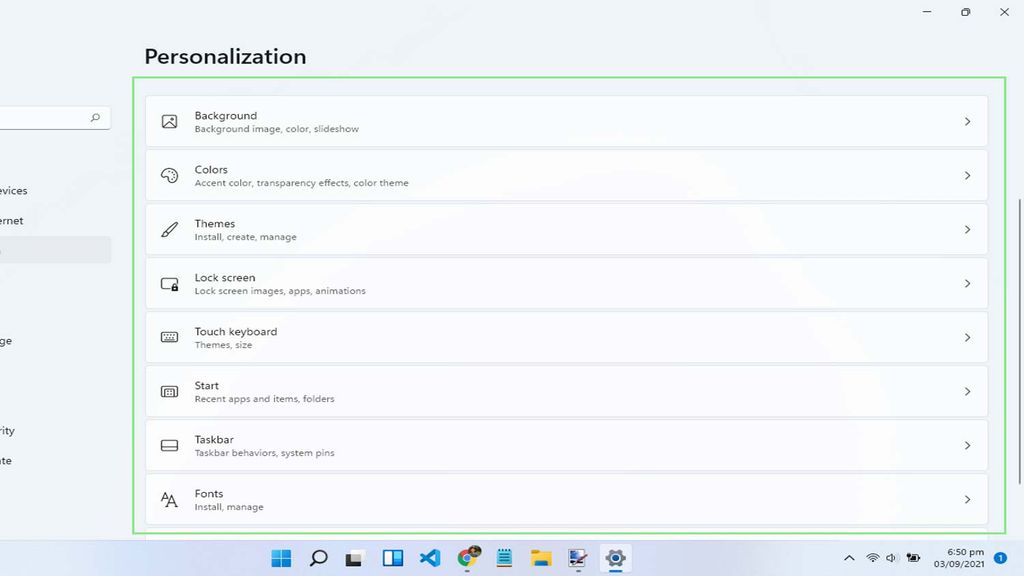Screen dimensions: 1024x576
Task: Expand the Fonts row chevron
Action: coord(967,500)
